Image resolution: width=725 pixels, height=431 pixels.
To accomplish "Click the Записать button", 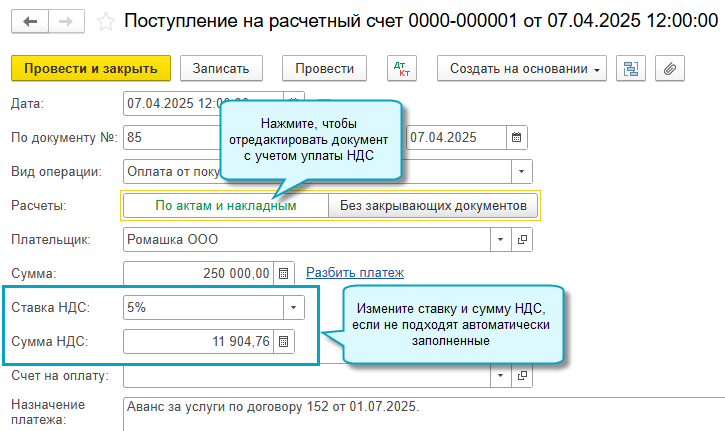I will 221,68.
